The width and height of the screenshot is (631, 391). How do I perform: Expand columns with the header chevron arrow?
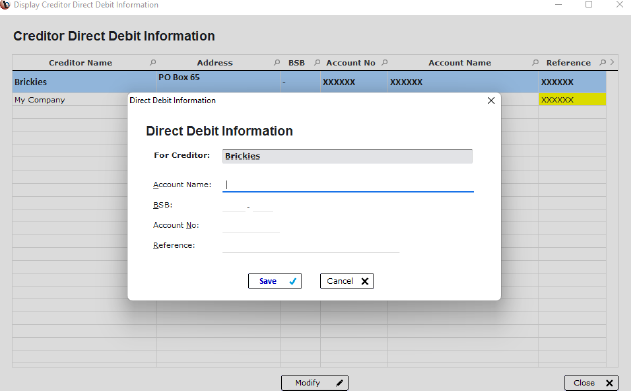pyautogui.click(x=612, y=62)
